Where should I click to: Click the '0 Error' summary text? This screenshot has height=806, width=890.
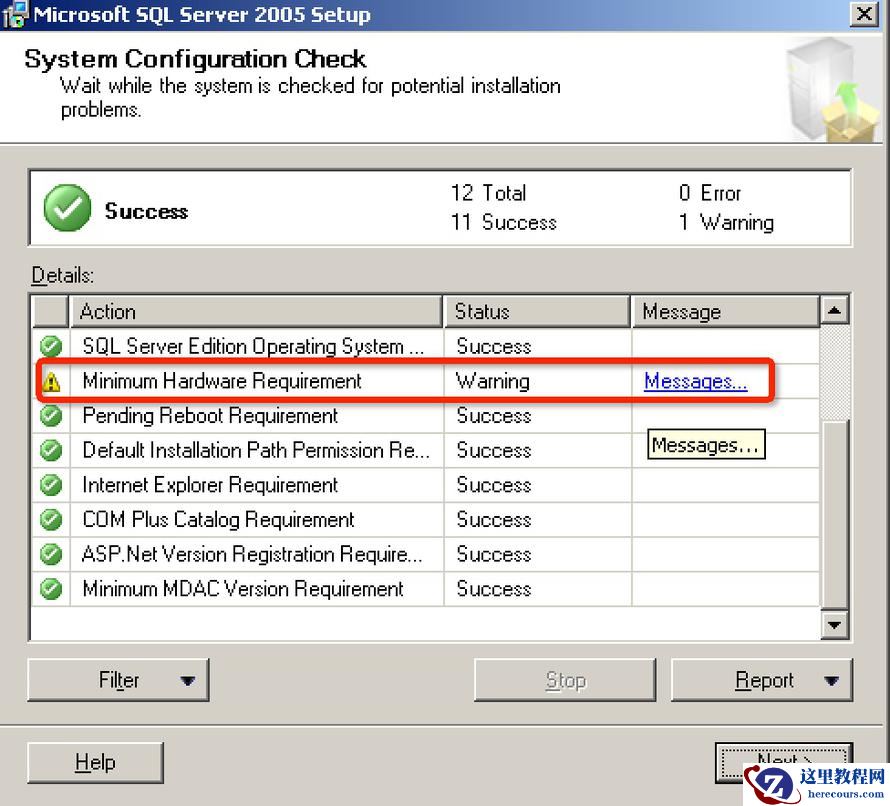coord(710,193)
